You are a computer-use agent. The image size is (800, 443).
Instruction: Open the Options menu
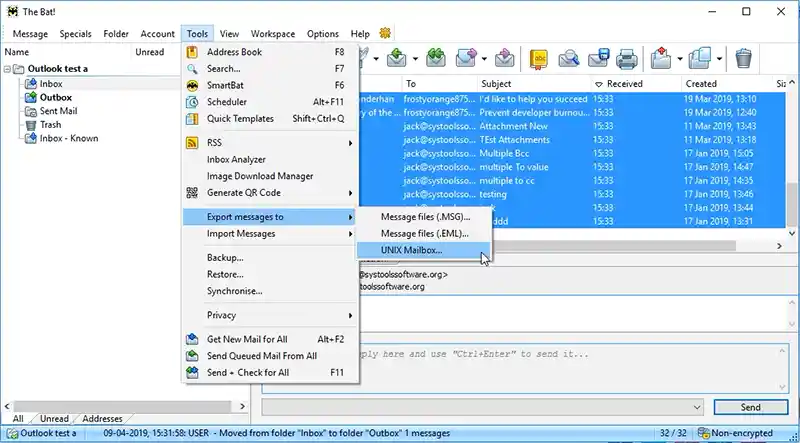coord(322,34)
